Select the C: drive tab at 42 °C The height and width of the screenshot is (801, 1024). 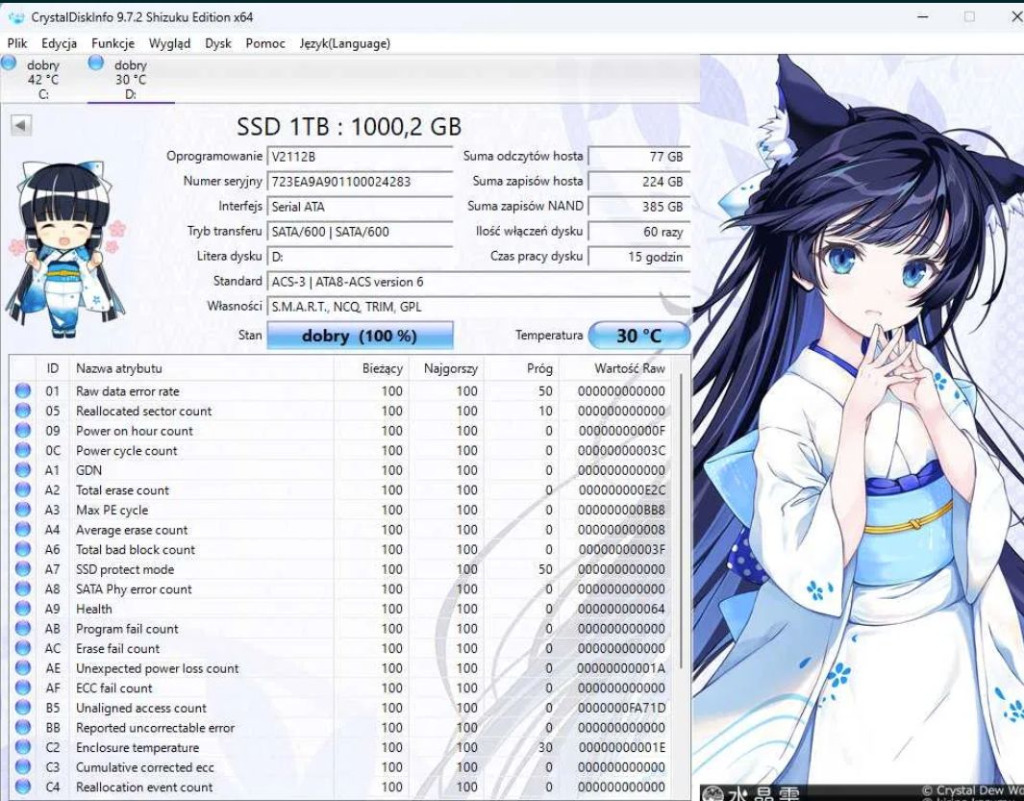point(43,79)
